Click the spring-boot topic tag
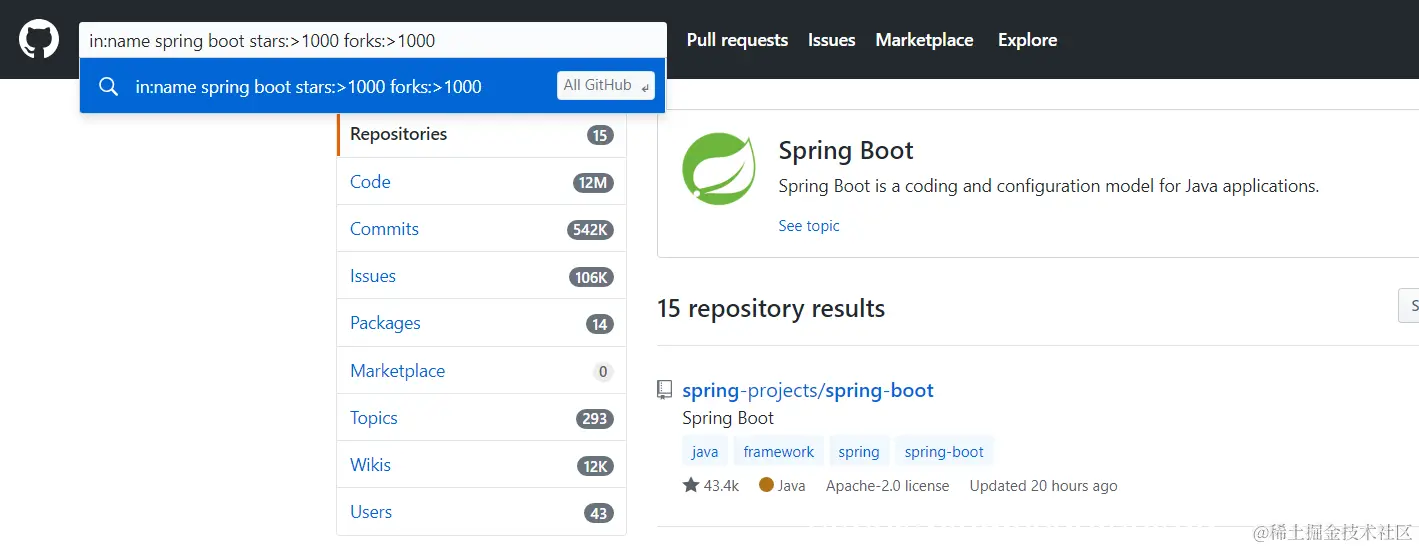 click(944, 452)
